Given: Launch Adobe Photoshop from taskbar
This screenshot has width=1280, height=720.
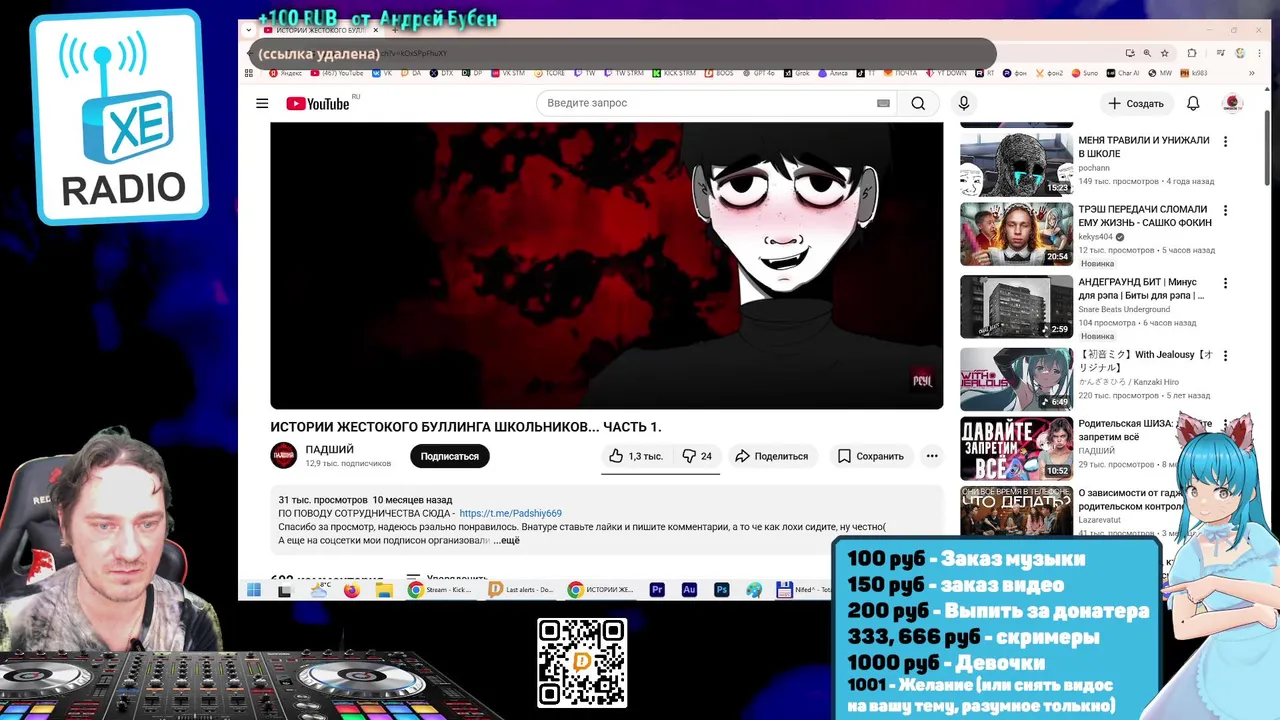Looking at the screenshot, I should (x=721, y=590).
